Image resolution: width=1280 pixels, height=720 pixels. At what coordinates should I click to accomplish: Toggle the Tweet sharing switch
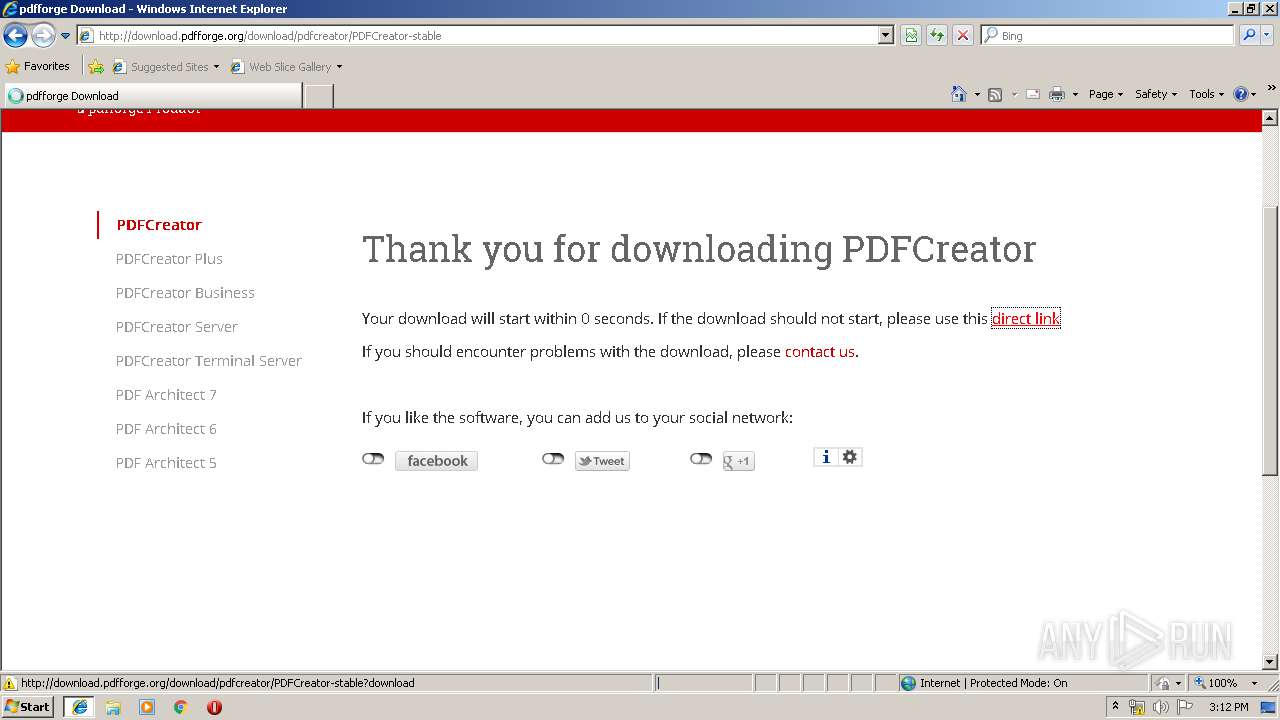point(553,459)
